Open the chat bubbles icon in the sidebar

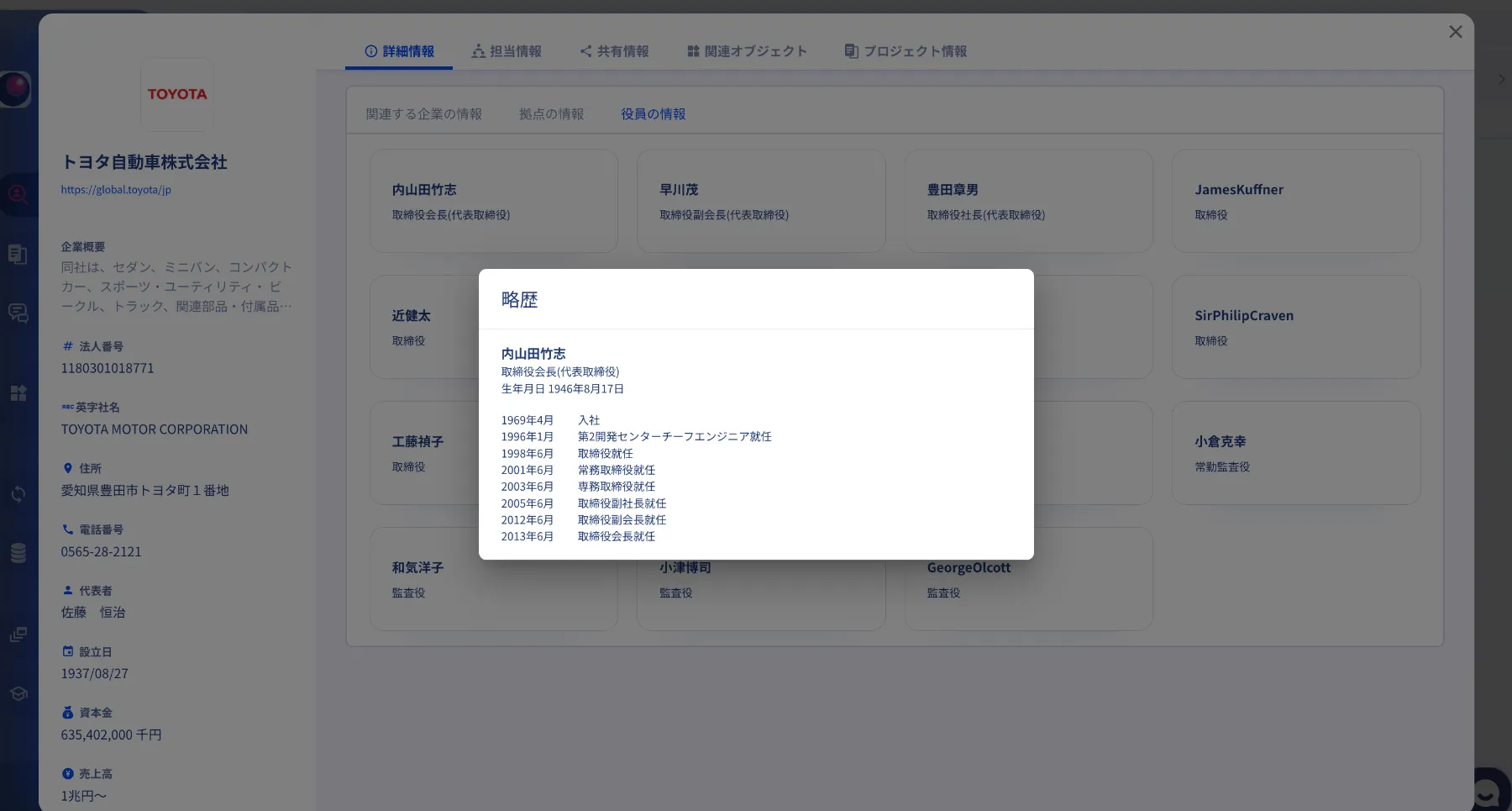(18, 313)
